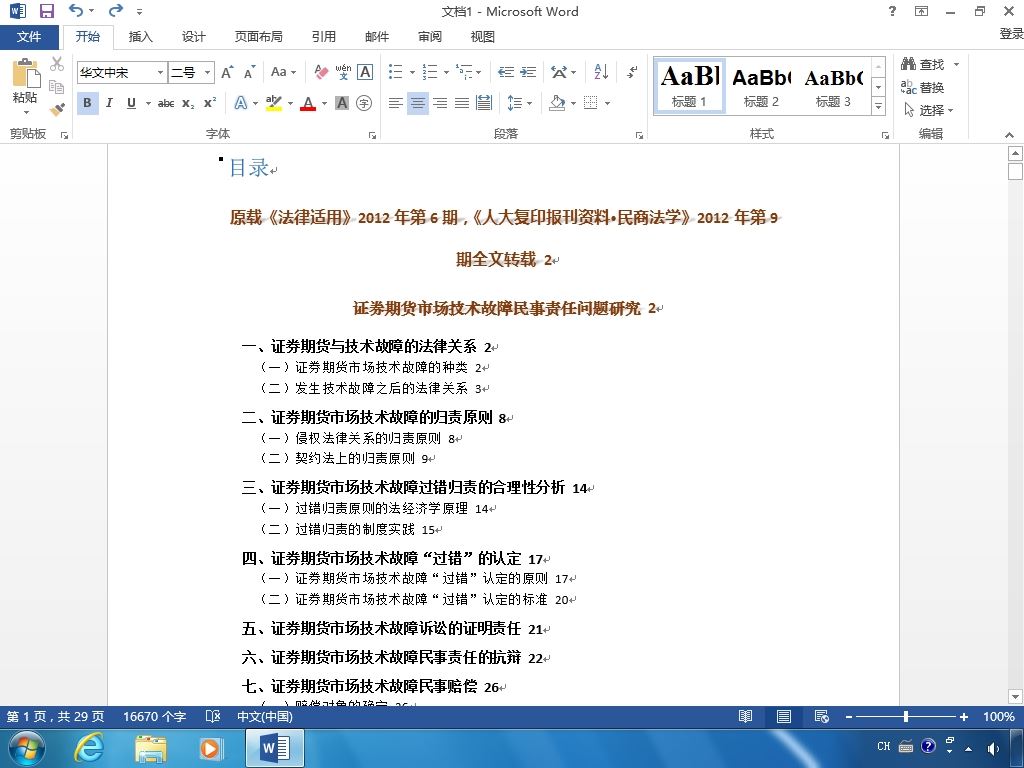This screenshot has height=768, width=1024.
Task: Click the Save icon in quick access toolbar
Action: [x=46, y=11]
